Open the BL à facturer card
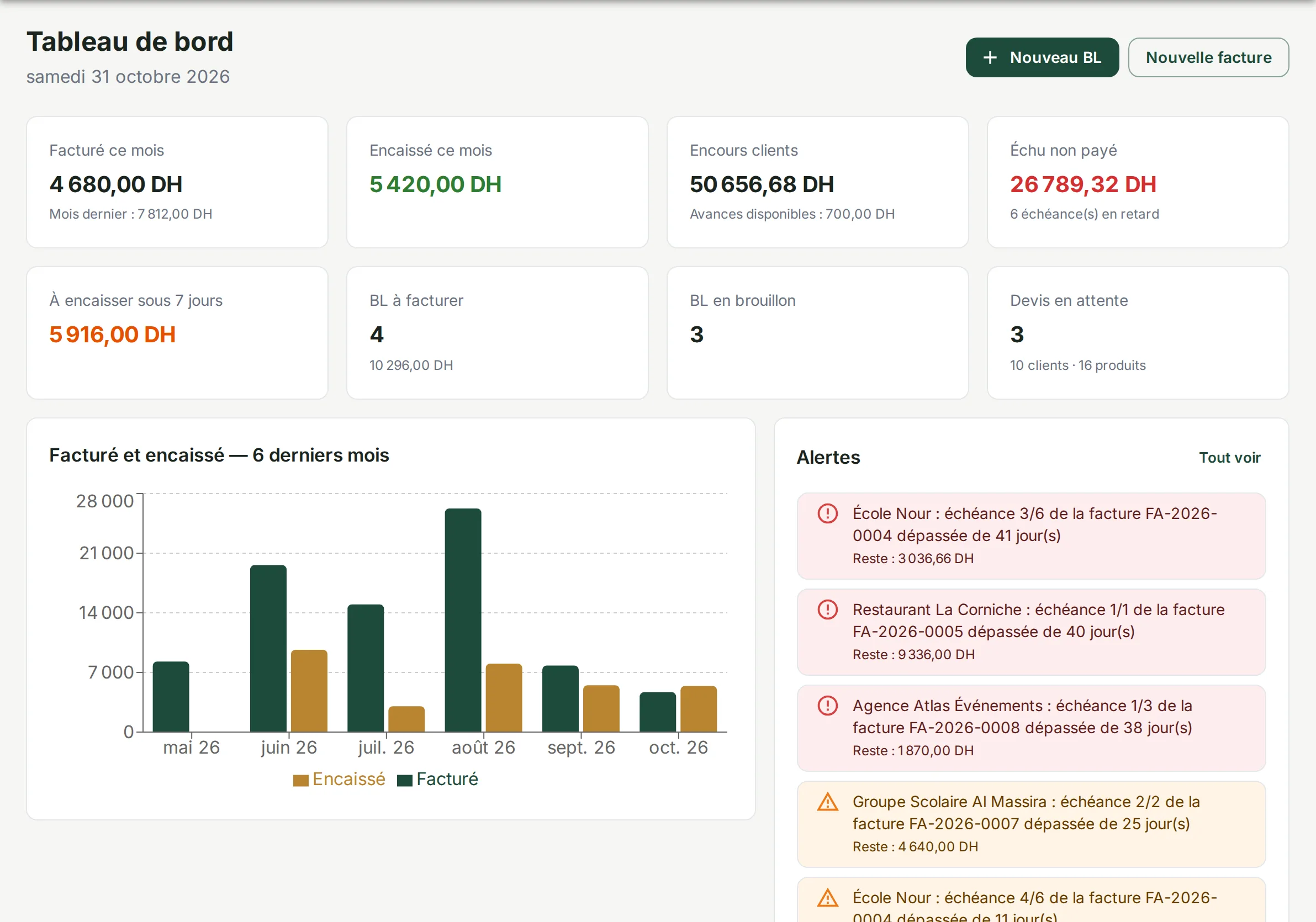The height and width of the screenshot is (922, 1316). [x=498, y=333]
